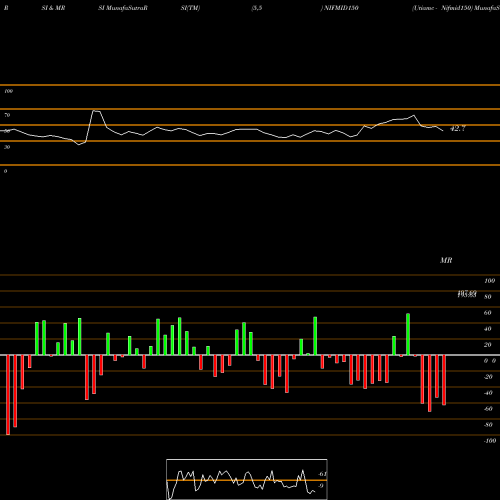This screenshot has height=500, width=500.
Task: Click the 80 label on the MR axis
Action: click(x=488, y=297)
